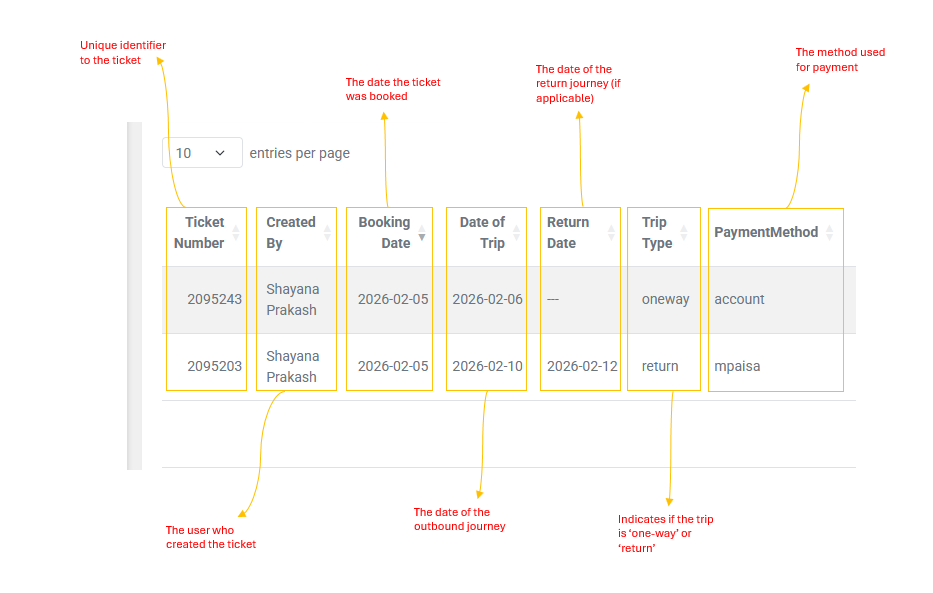This screenshot has width=933, height=593.
Task: Sort by the PaymentMethod column header
Action: point(766,232)
